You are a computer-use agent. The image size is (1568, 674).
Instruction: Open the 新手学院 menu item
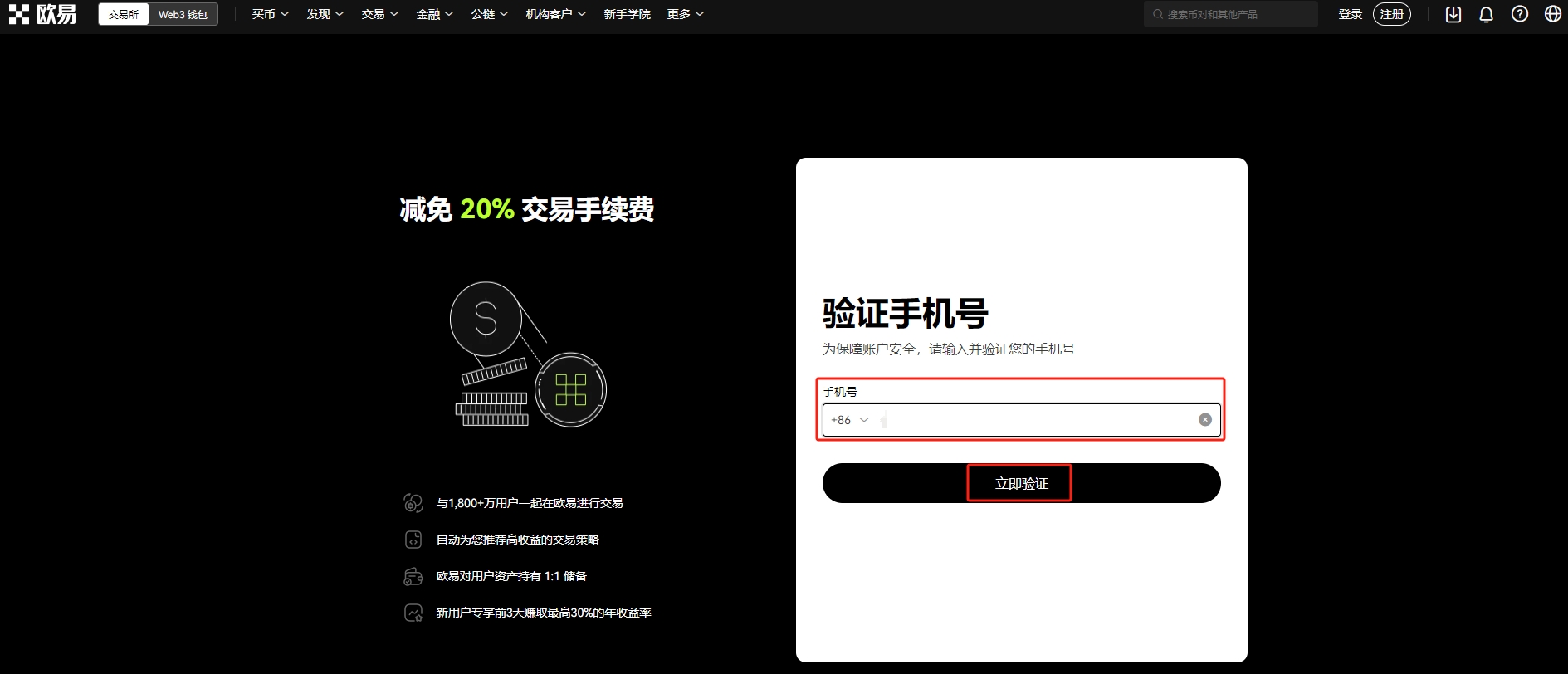click(627, 14)
